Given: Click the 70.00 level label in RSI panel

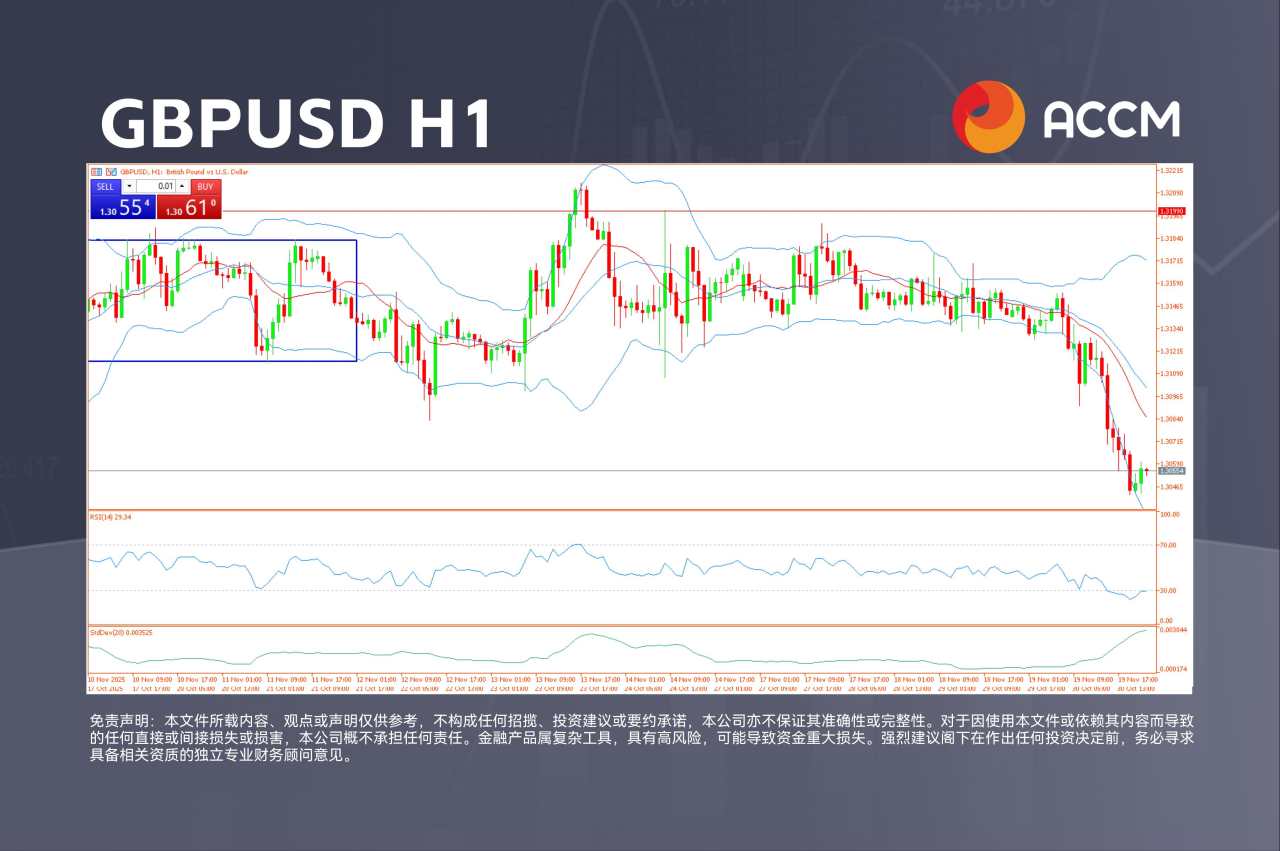Looking at the screenshot, I should pyautogui.click(x=1170, y=545).
